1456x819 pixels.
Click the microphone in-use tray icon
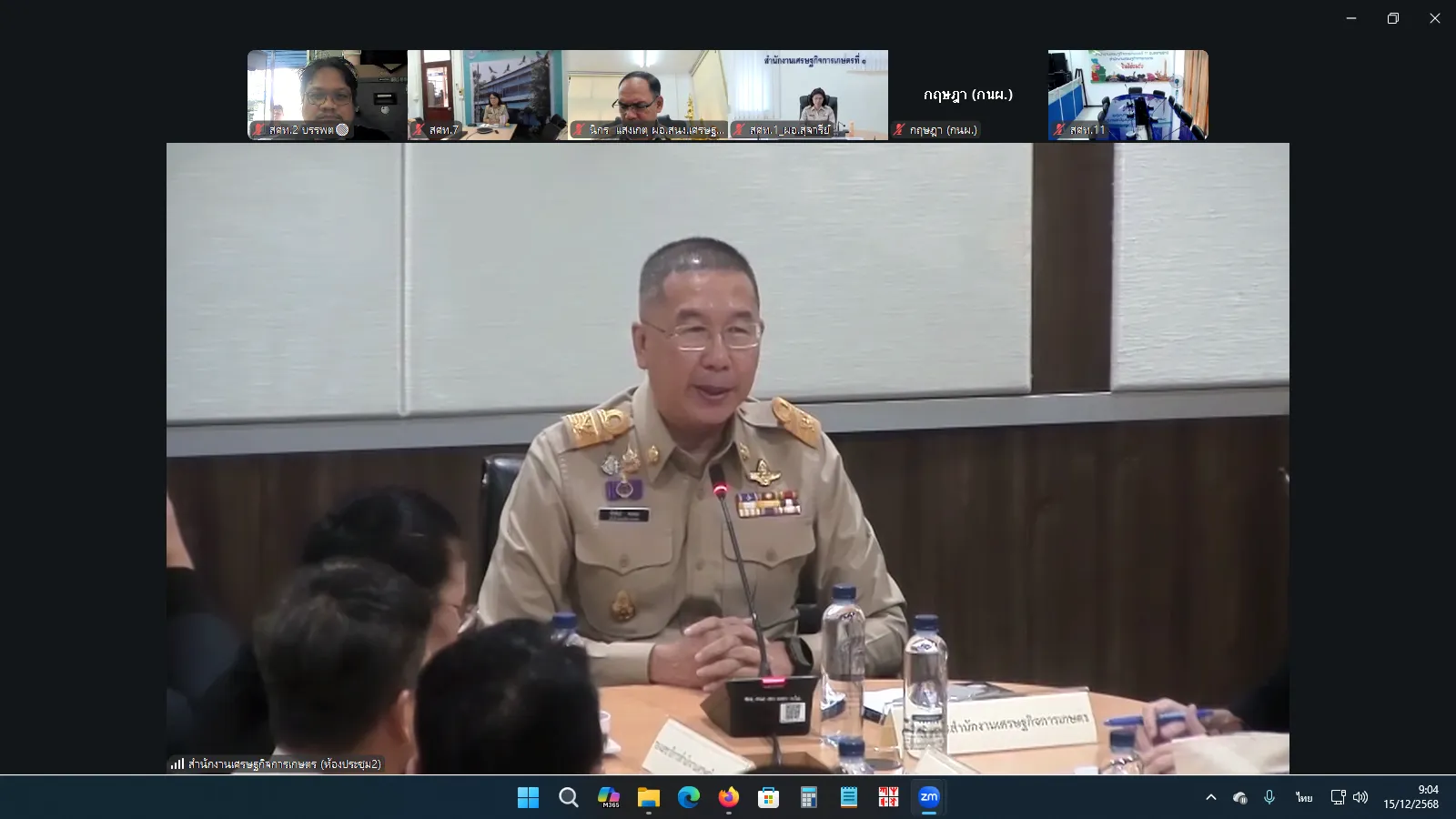[x=1269, y=797]
